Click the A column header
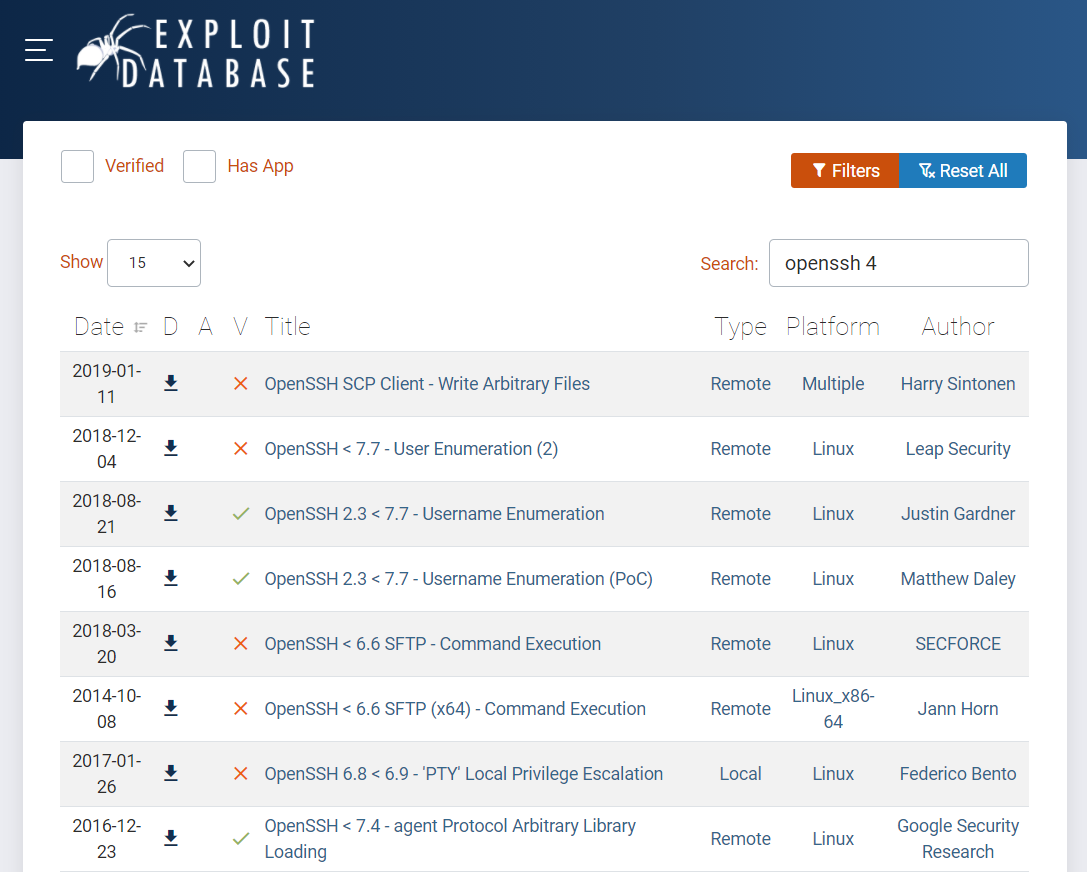This screenshot has height=872, width=1087. [x=205, y=326]
